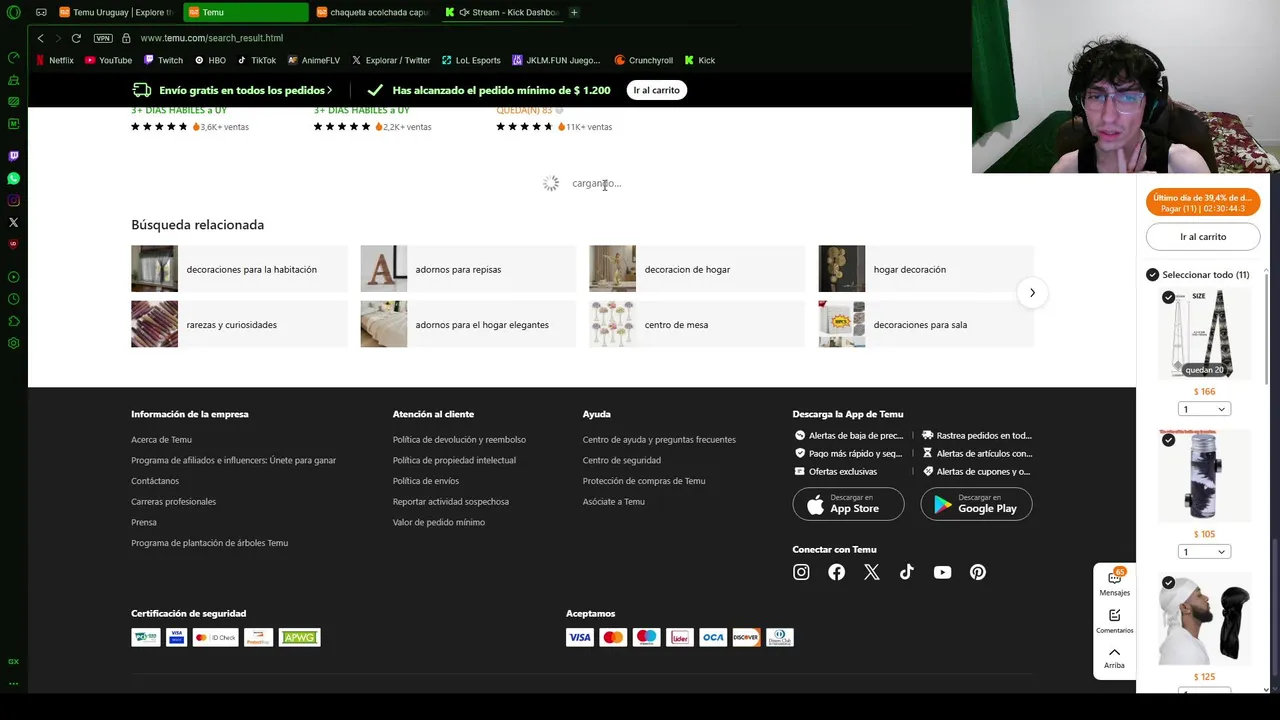Select rarezas y curiosidades related search
Screen dimensions: 1280x720
pos(239,325)
